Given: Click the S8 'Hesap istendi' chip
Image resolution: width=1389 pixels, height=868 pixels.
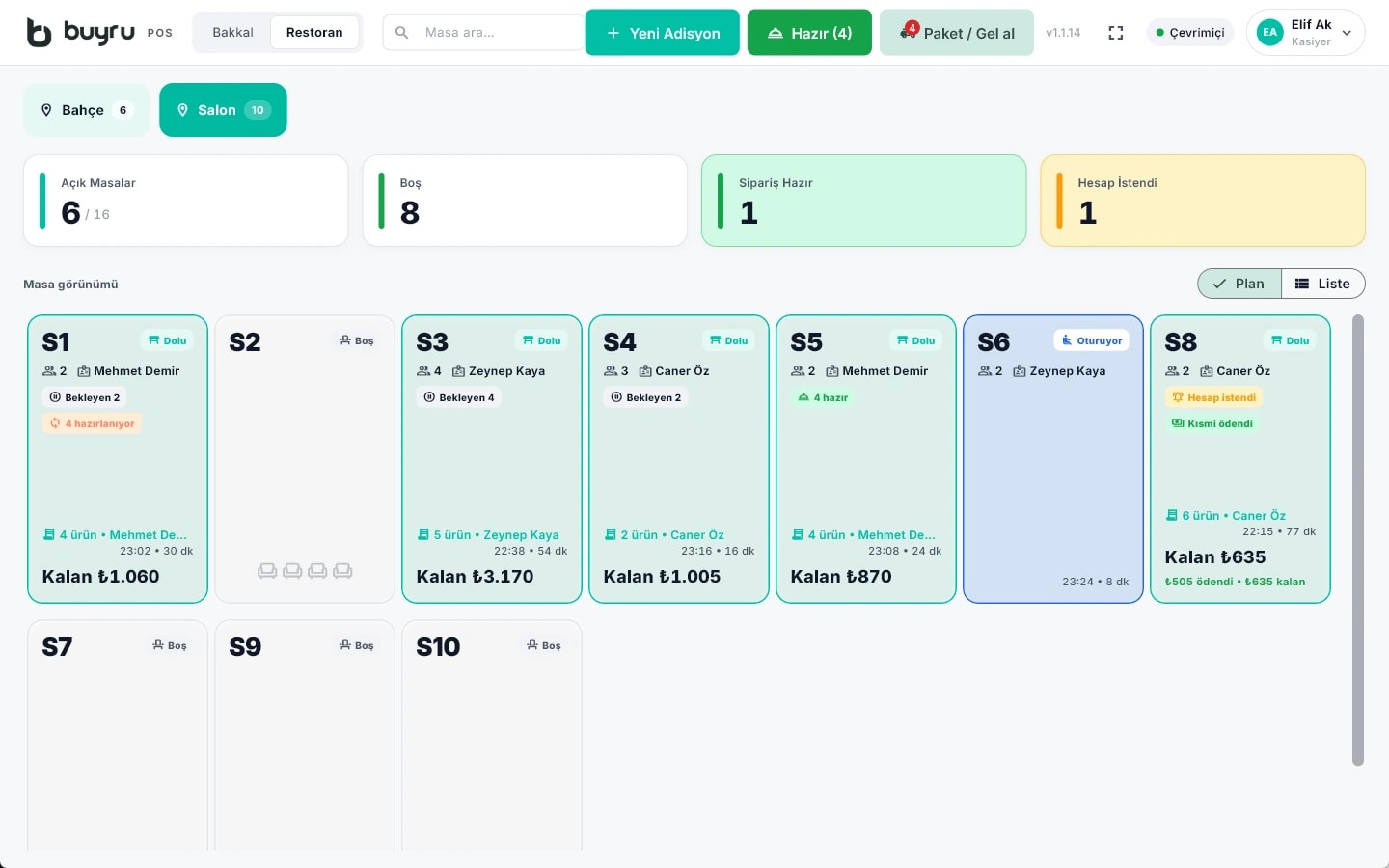Looking at the screenshot, I should click(1214, 397).
